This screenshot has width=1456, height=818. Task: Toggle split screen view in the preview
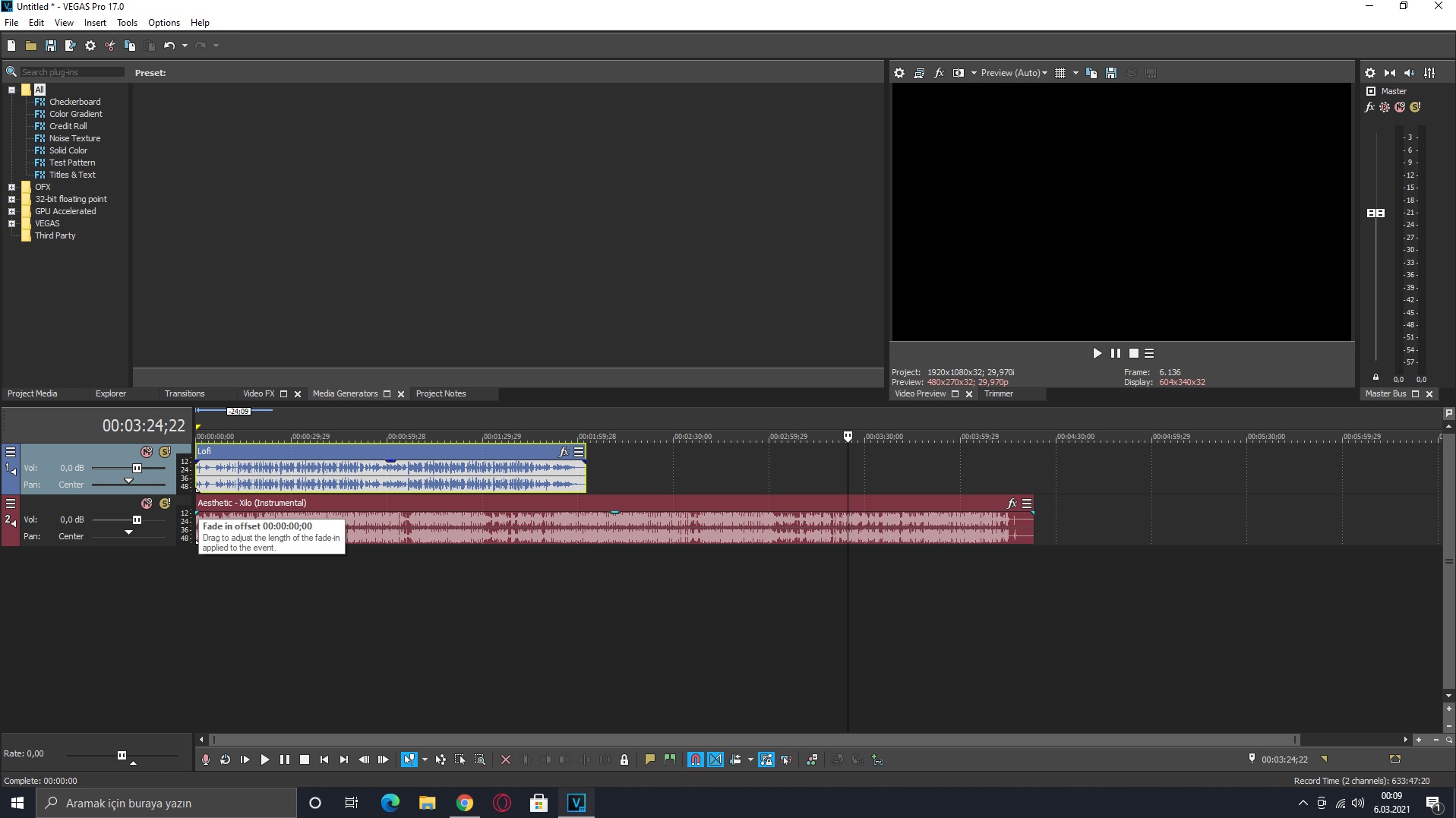(x=959, y=73)
